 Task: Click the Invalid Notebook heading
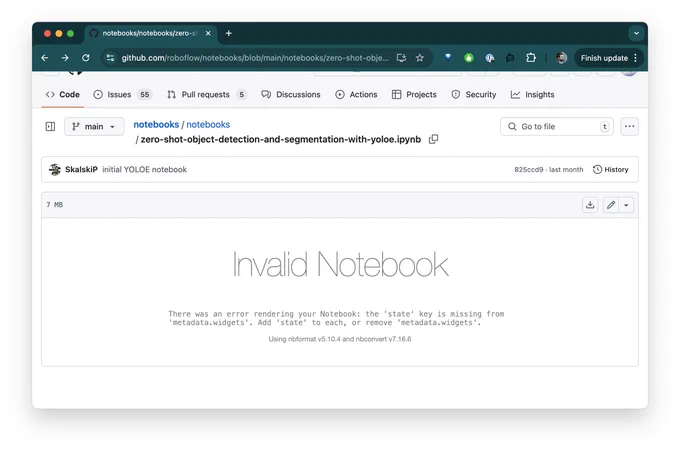point(340,264)
